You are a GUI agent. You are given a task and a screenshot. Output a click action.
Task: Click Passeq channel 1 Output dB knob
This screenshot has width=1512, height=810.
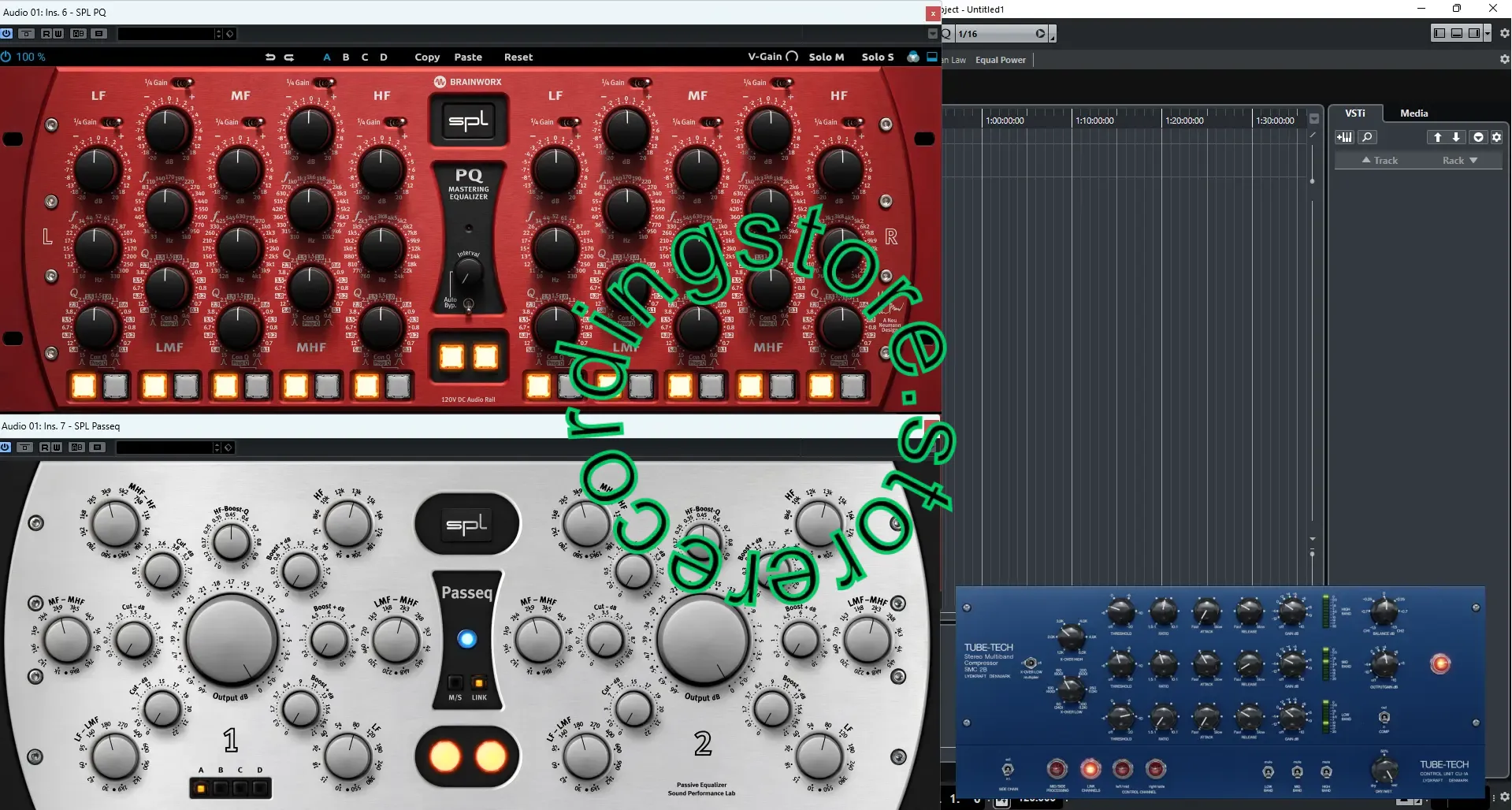pos(232,638)
